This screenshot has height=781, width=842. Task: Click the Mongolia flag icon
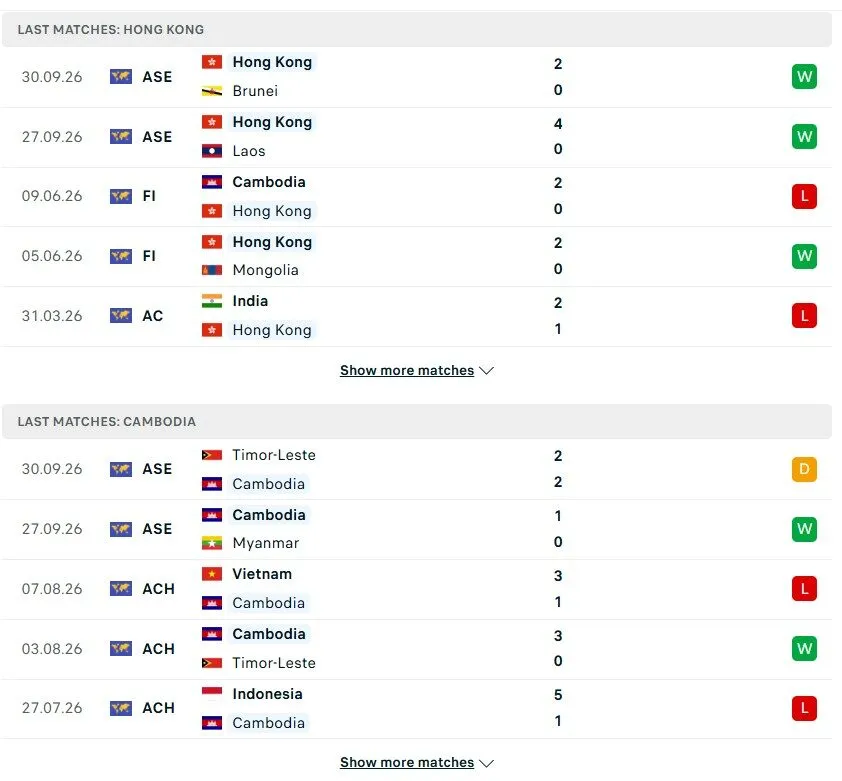coord(212,270)
